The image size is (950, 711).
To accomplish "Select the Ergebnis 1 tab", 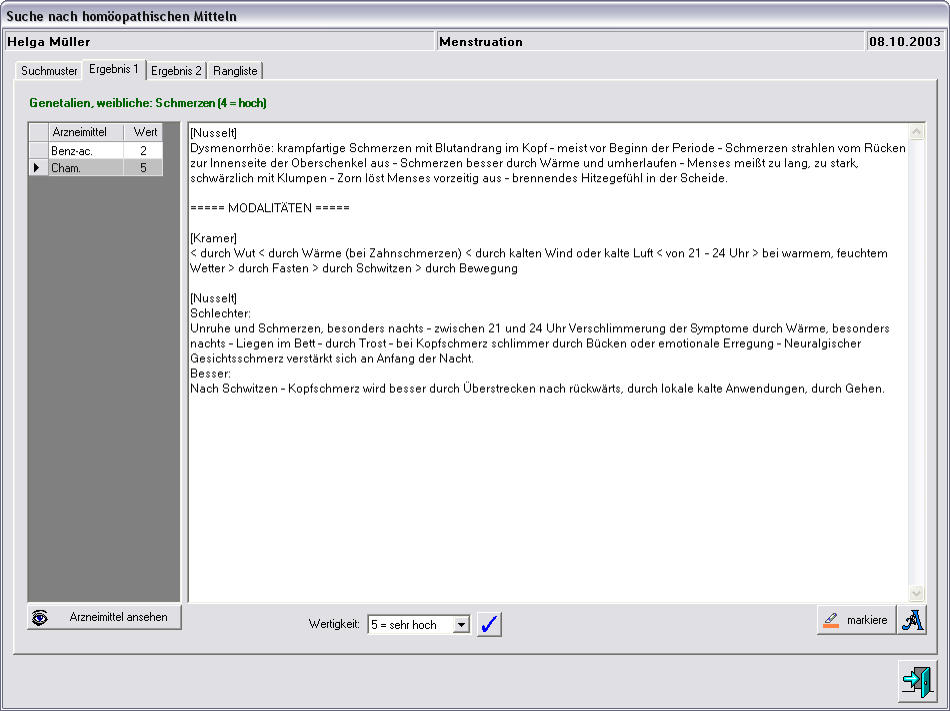I will (x=114, y=70).
